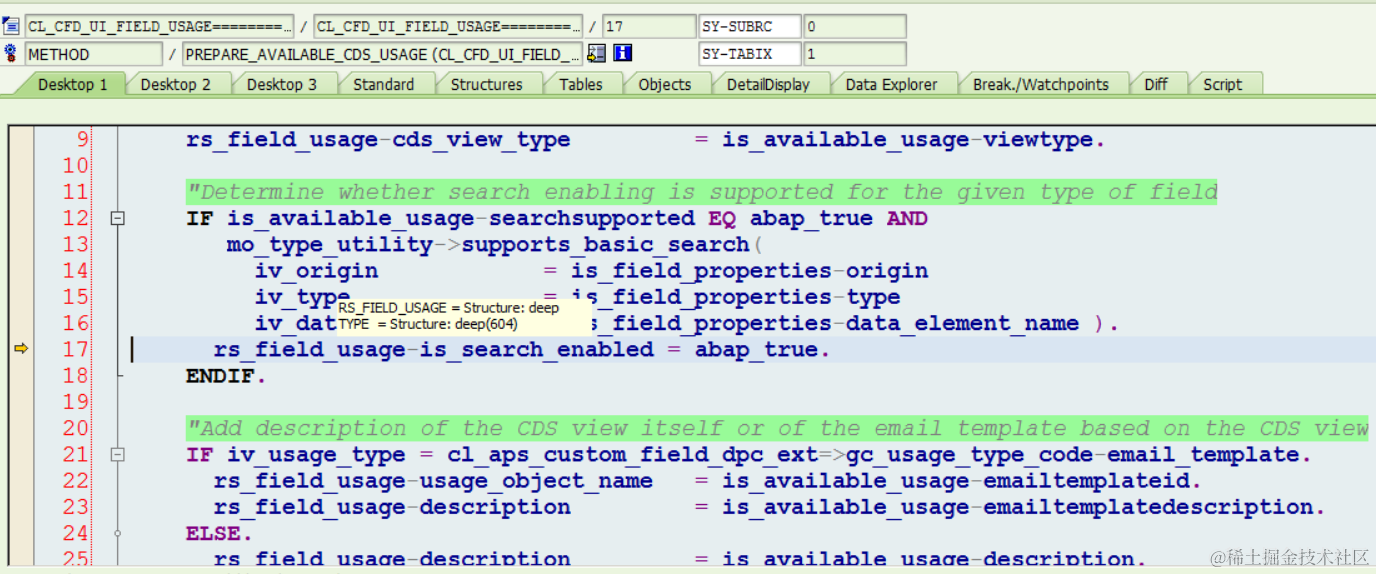Click the SY-TABIX label field
This screenshot has height=574, width=1376.
(750, 54)
